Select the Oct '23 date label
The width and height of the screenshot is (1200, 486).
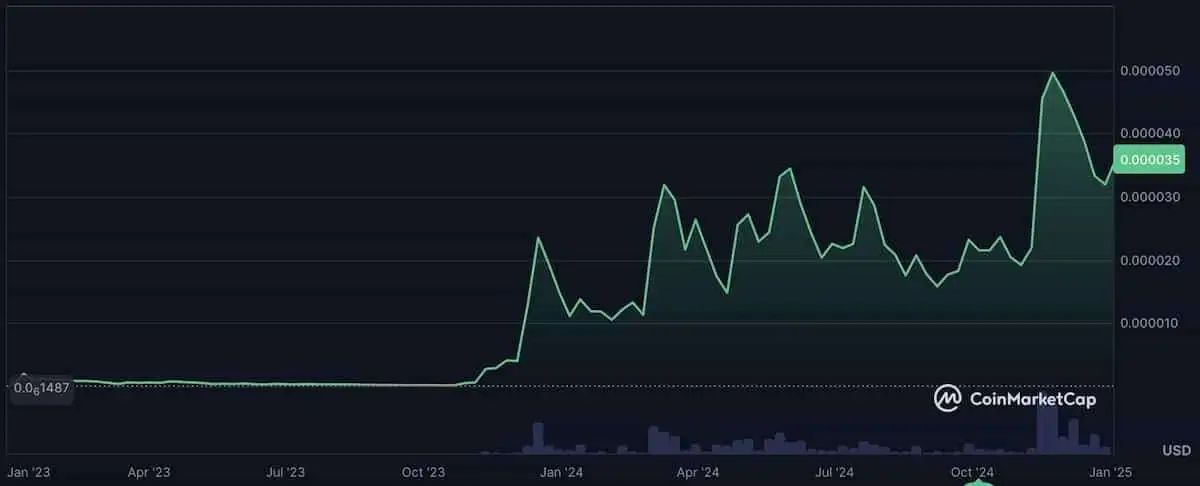coord(423,471)
